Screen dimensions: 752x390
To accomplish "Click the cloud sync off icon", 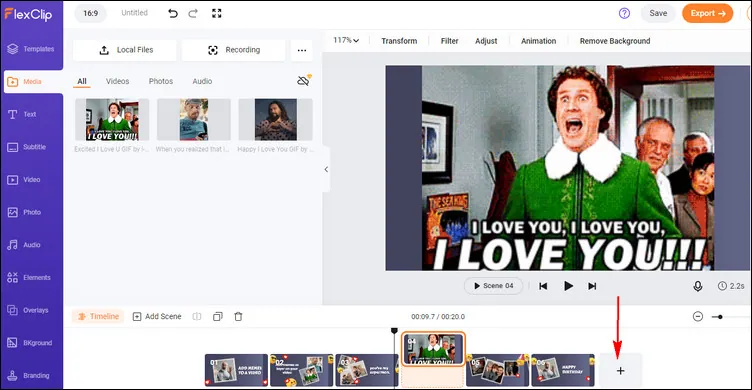I will click(304, 80).
